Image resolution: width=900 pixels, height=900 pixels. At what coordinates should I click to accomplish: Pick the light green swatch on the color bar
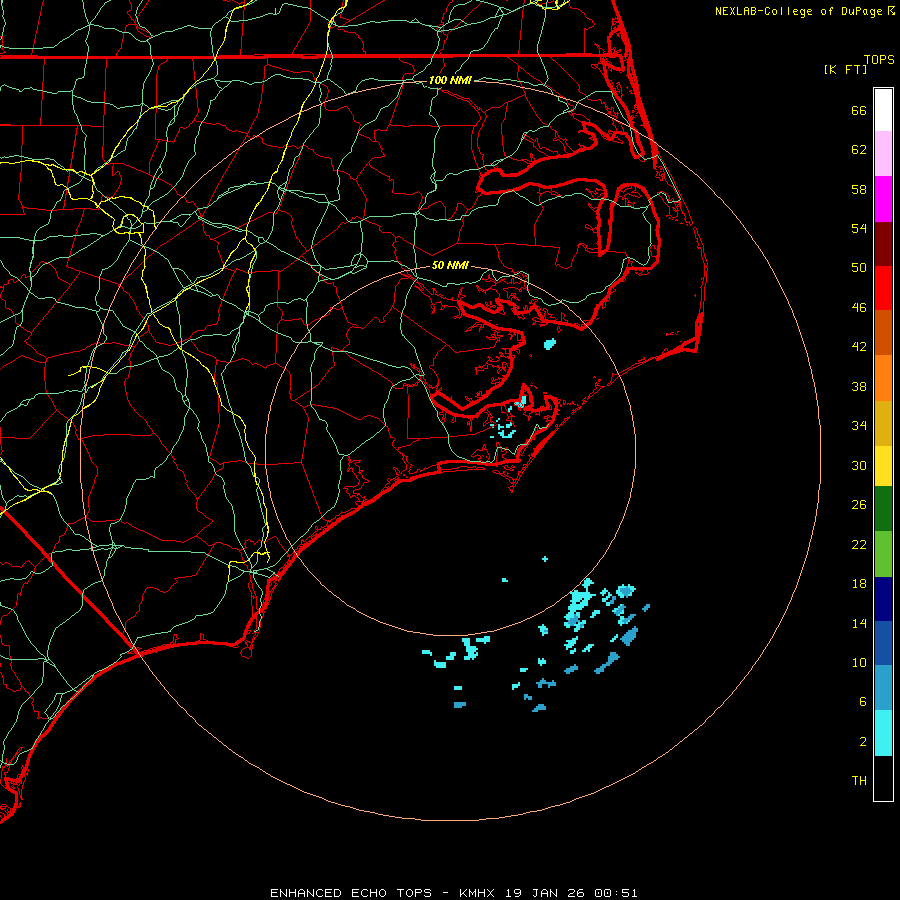pyautogui.click(x=883, y=554)
